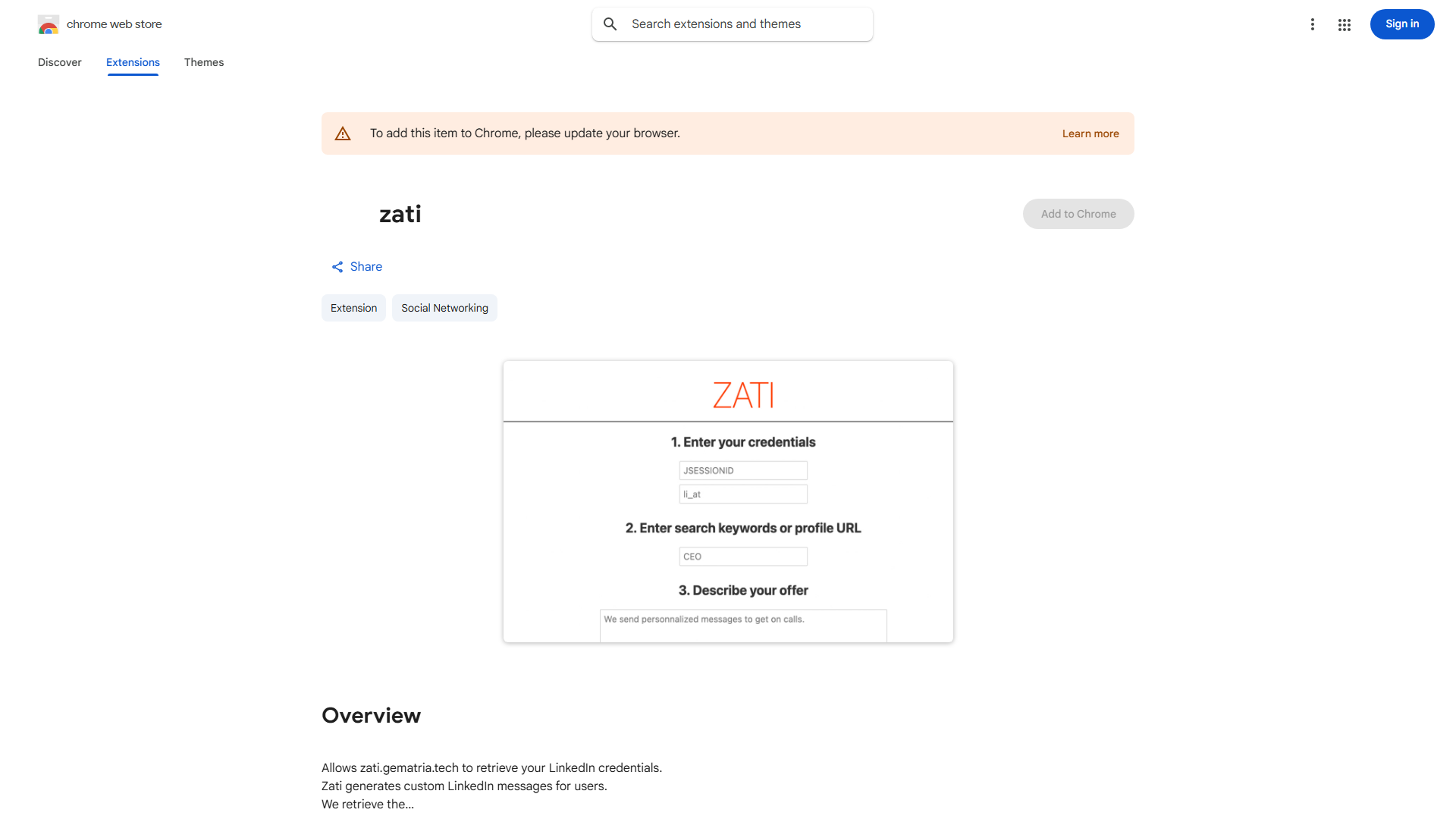Click the zati extension title
This screenshot has height=819, width=1456.
400,214
